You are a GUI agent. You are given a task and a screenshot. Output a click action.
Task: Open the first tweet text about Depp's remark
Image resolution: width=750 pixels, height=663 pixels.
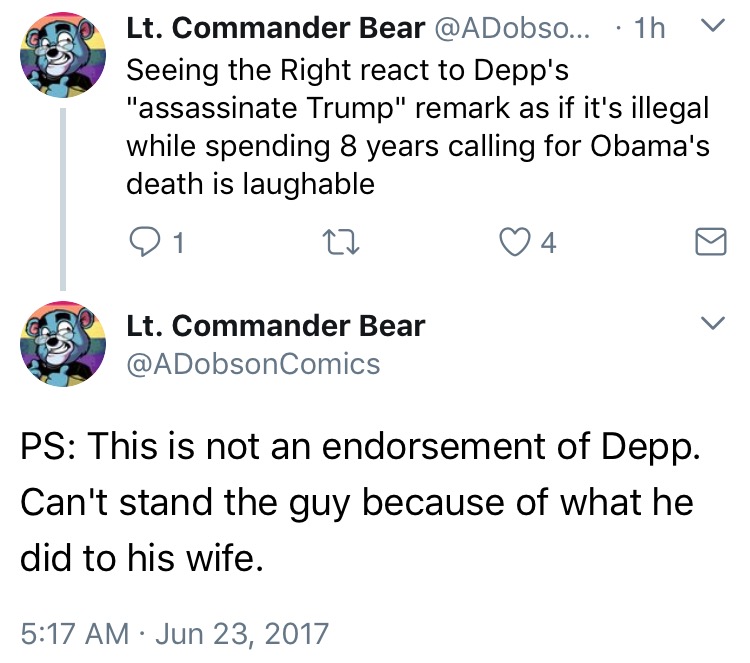(x=418, y=127)
